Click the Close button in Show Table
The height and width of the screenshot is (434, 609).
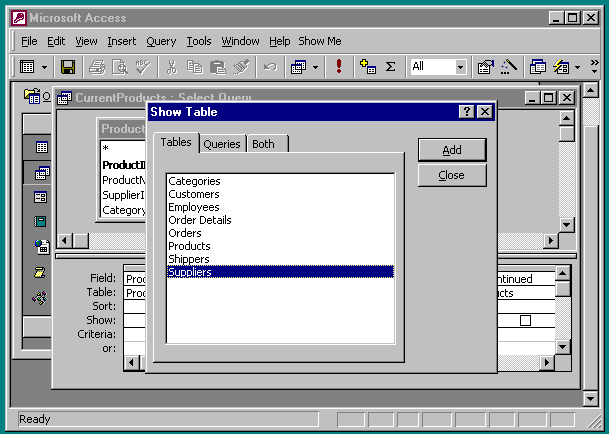(451, 175)
